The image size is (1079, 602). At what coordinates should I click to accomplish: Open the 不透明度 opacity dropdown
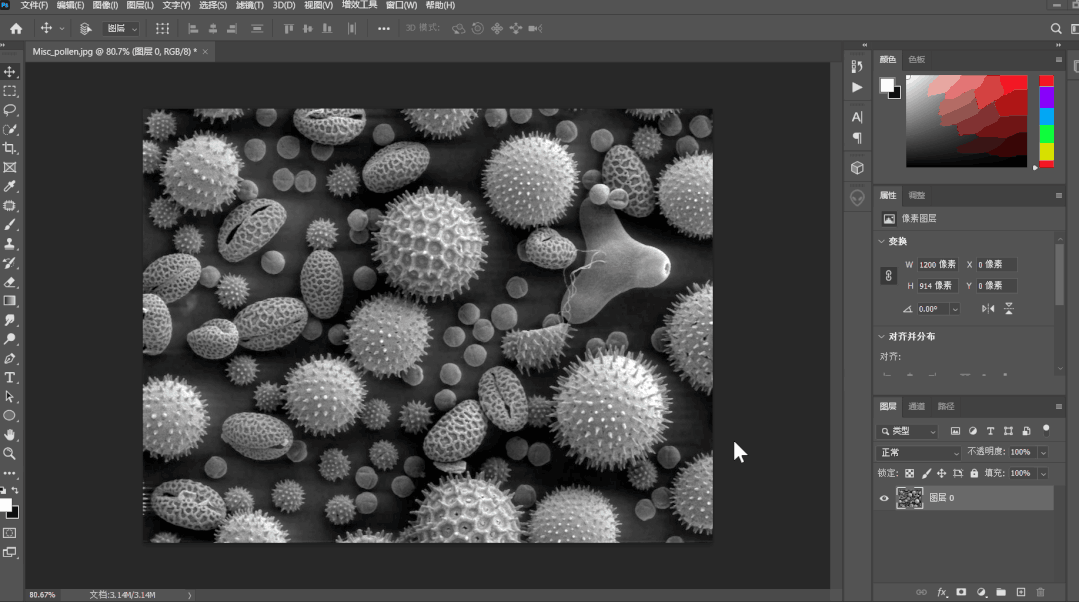point(1043,452)
